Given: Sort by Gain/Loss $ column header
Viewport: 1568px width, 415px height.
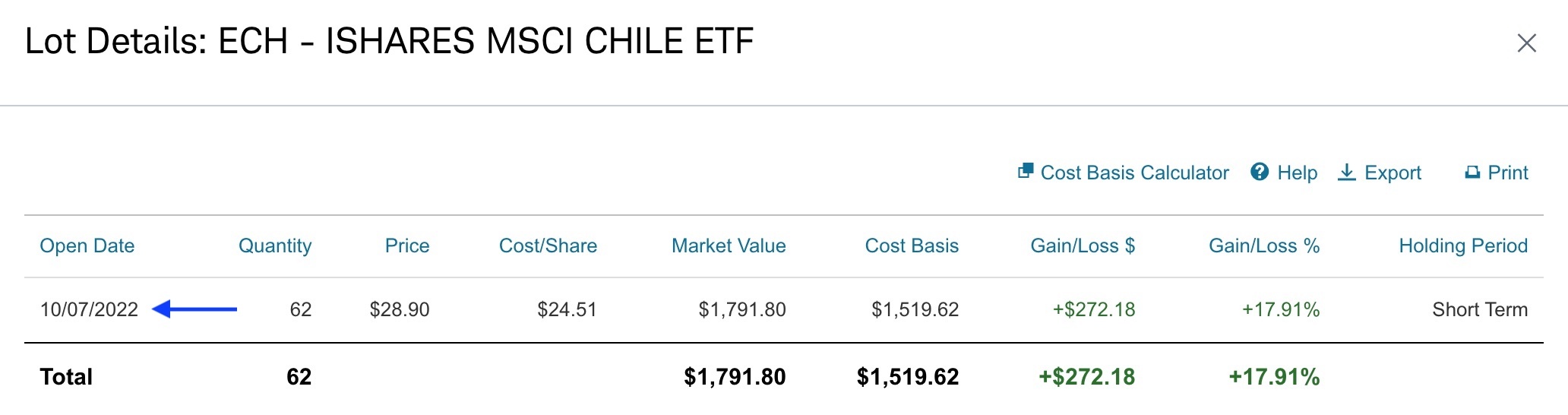Looking at the screenshot, I should coord(1083,246).
